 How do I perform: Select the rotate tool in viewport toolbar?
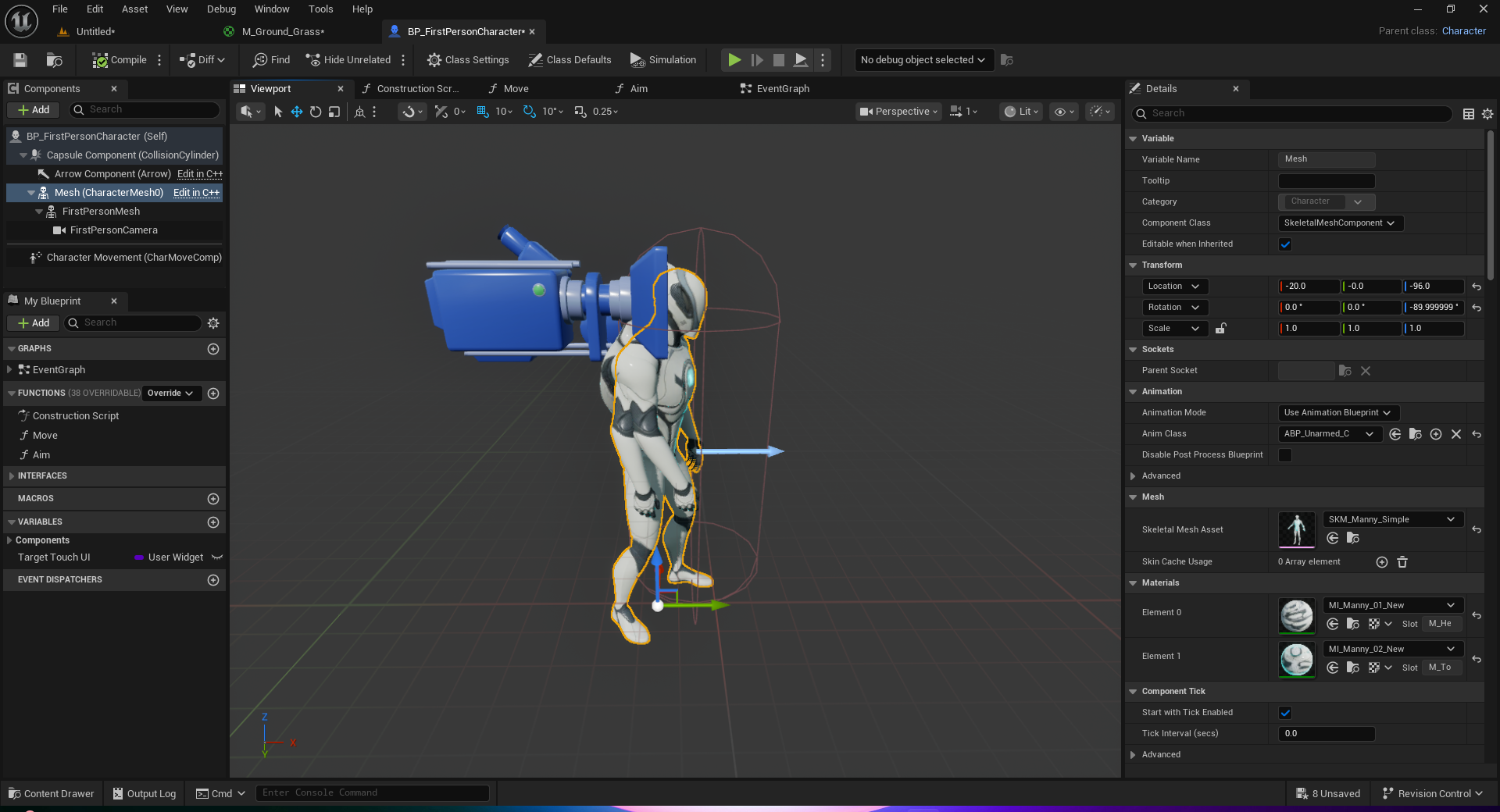coord(316,112)
